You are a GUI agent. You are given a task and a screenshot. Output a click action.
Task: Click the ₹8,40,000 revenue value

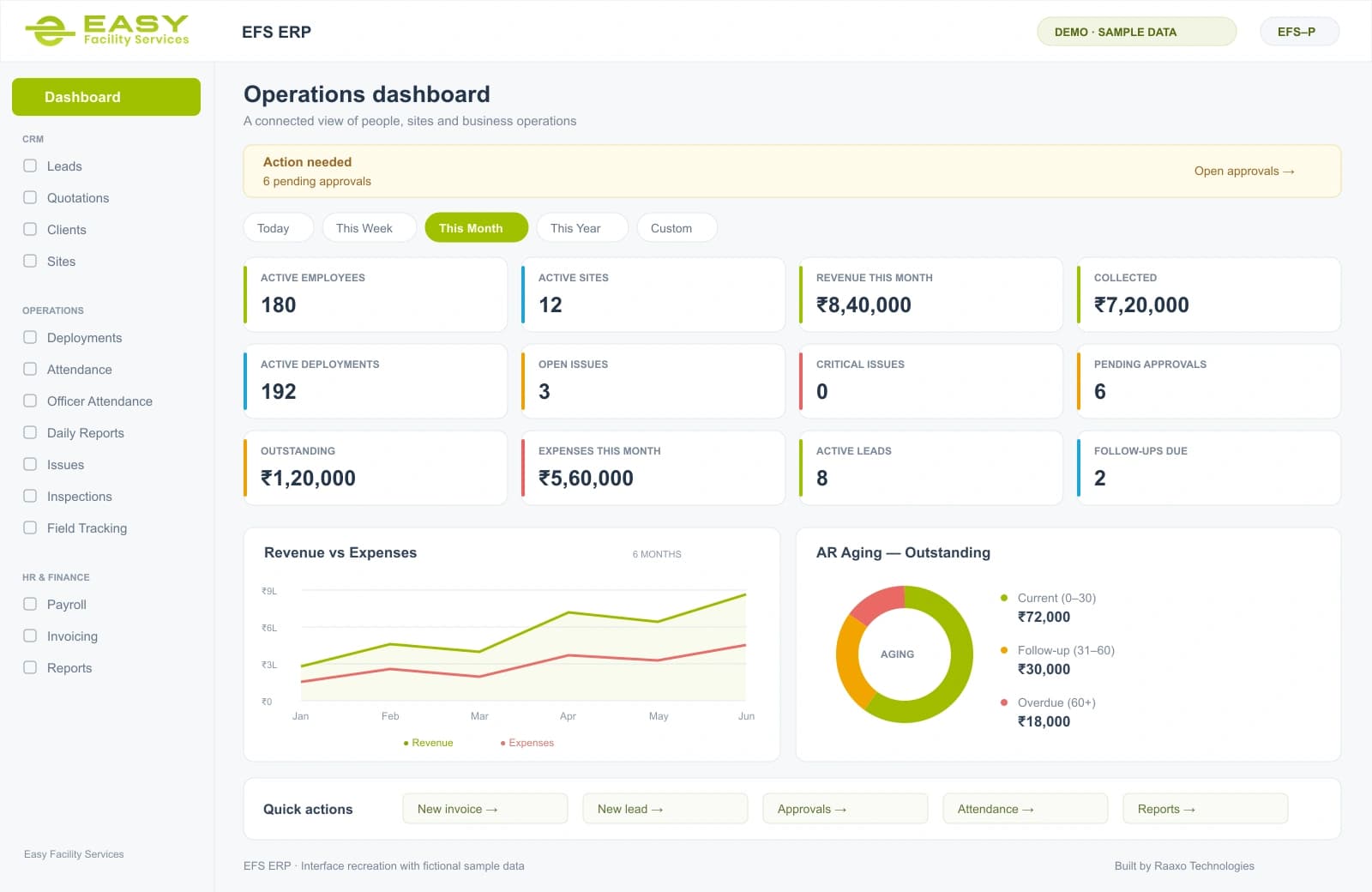point(864,304)
